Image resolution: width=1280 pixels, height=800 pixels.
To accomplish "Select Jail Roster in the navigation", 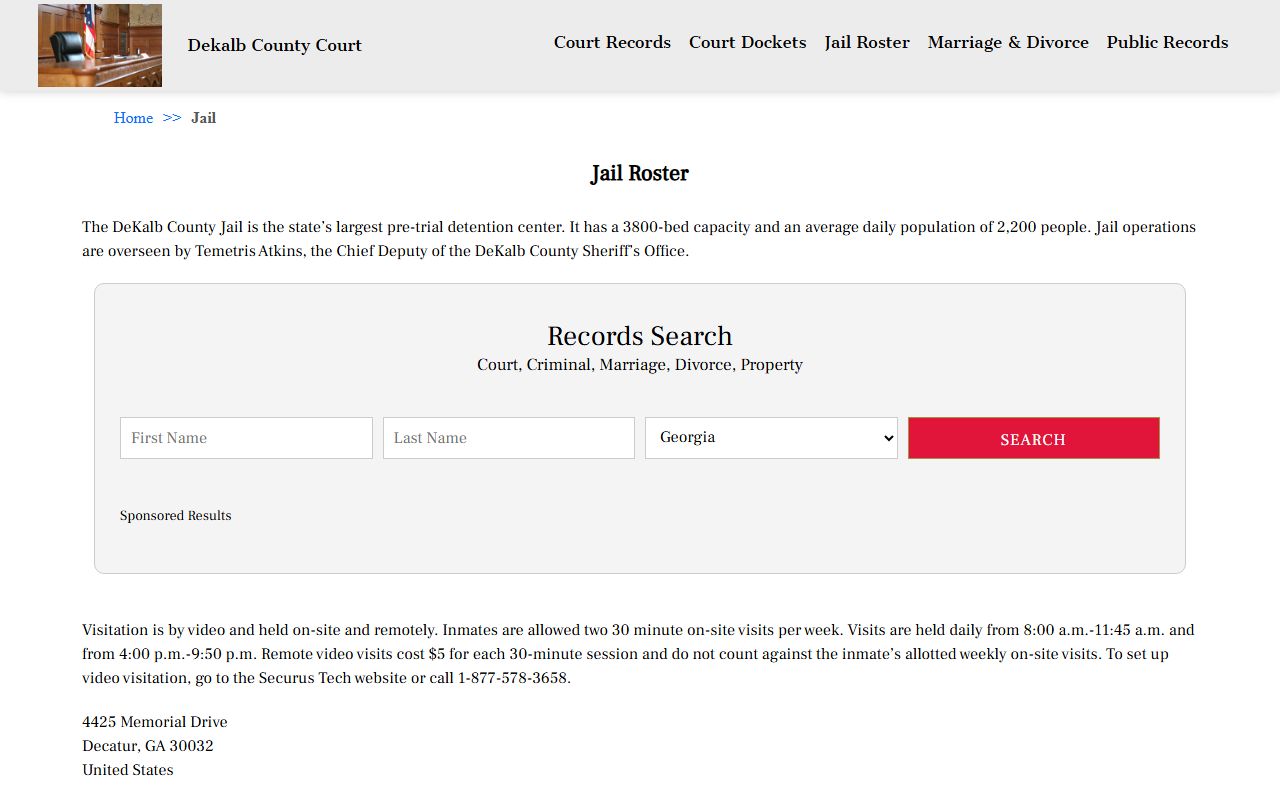I will (x=867, y=42).
